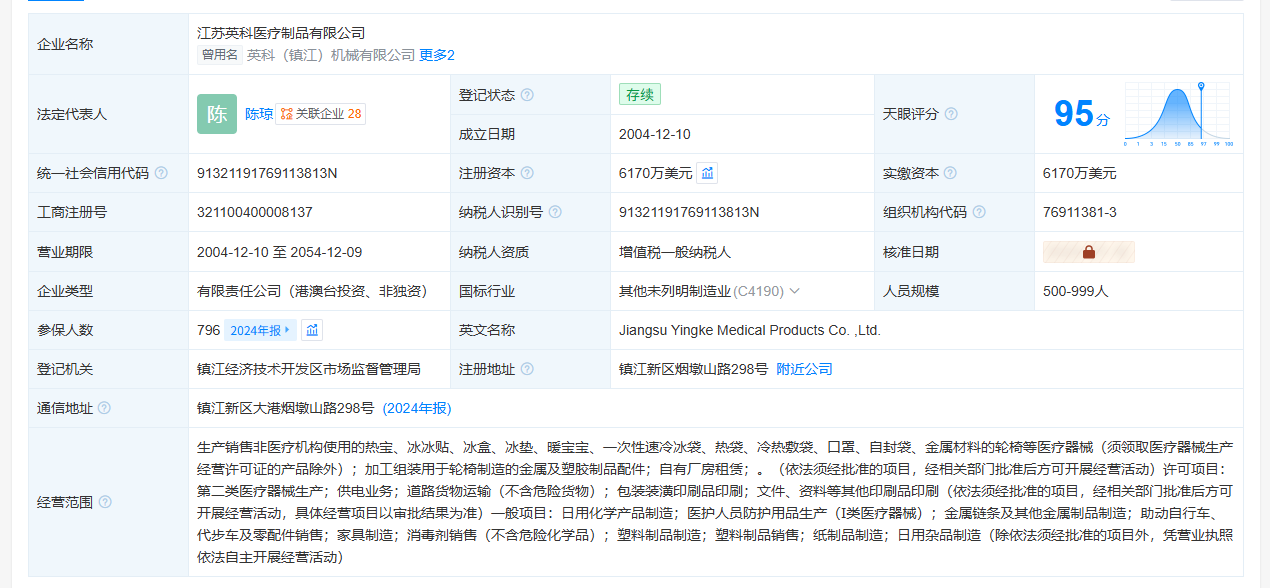
Task: Open the (2024年报) link after the mailing address
Action: pyautogui.click(x=417, y=408)
